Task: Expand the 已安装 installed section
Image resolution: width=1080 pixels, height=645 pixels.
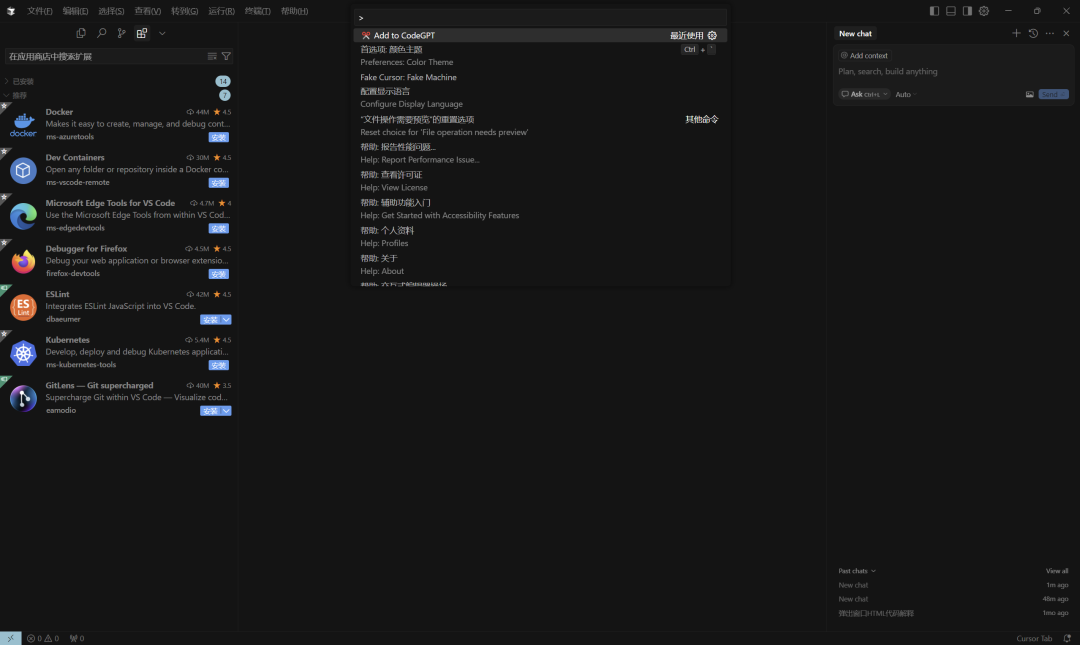Action: coord(117,81)
